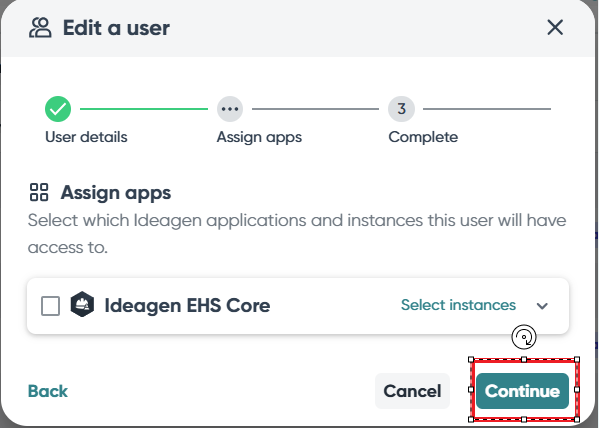Click the green checkmark User details step

point(58,109)
